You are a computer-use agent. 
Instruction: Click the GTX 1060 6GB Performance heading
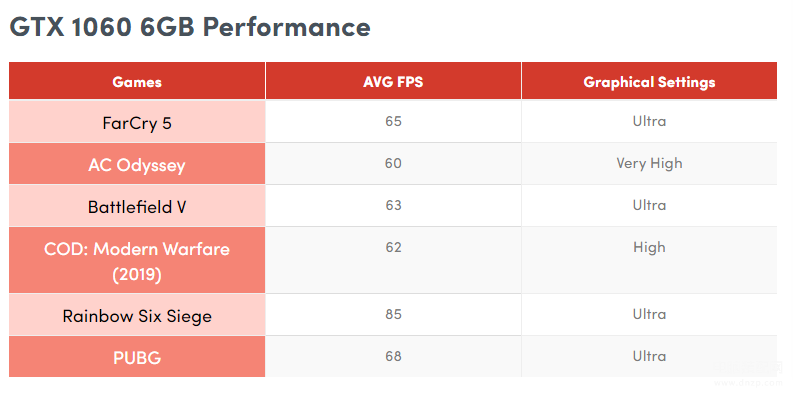[x=190, y=27]
